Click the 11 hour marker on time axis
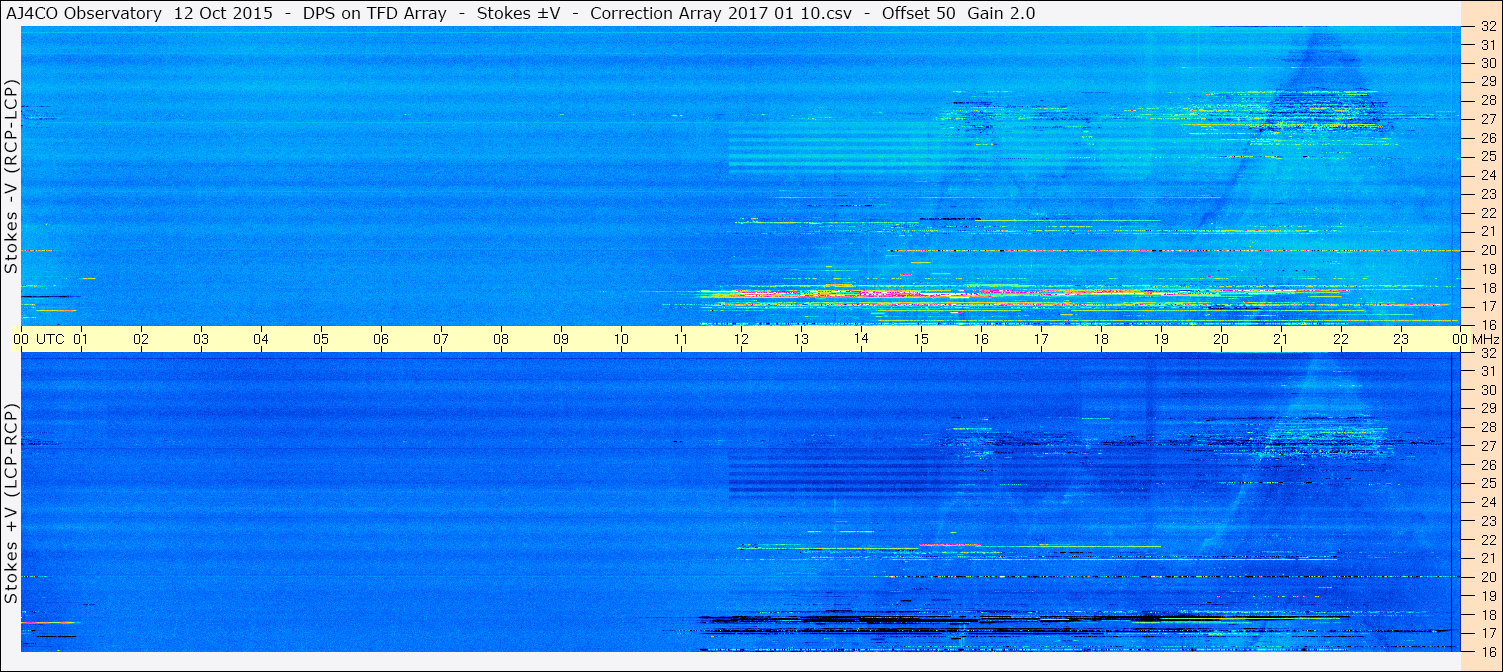 coord(681,339)
